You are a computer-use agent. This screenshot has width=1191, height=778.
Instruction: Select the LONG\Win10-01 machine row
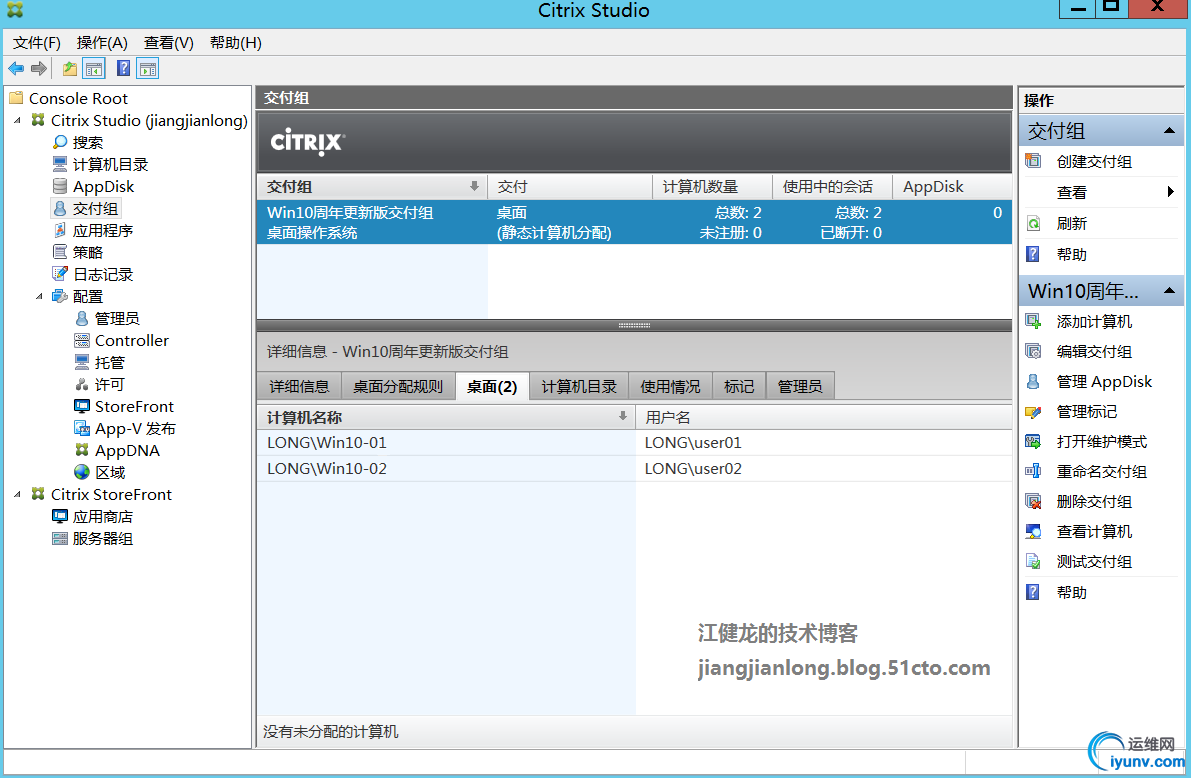pos(634,442)
